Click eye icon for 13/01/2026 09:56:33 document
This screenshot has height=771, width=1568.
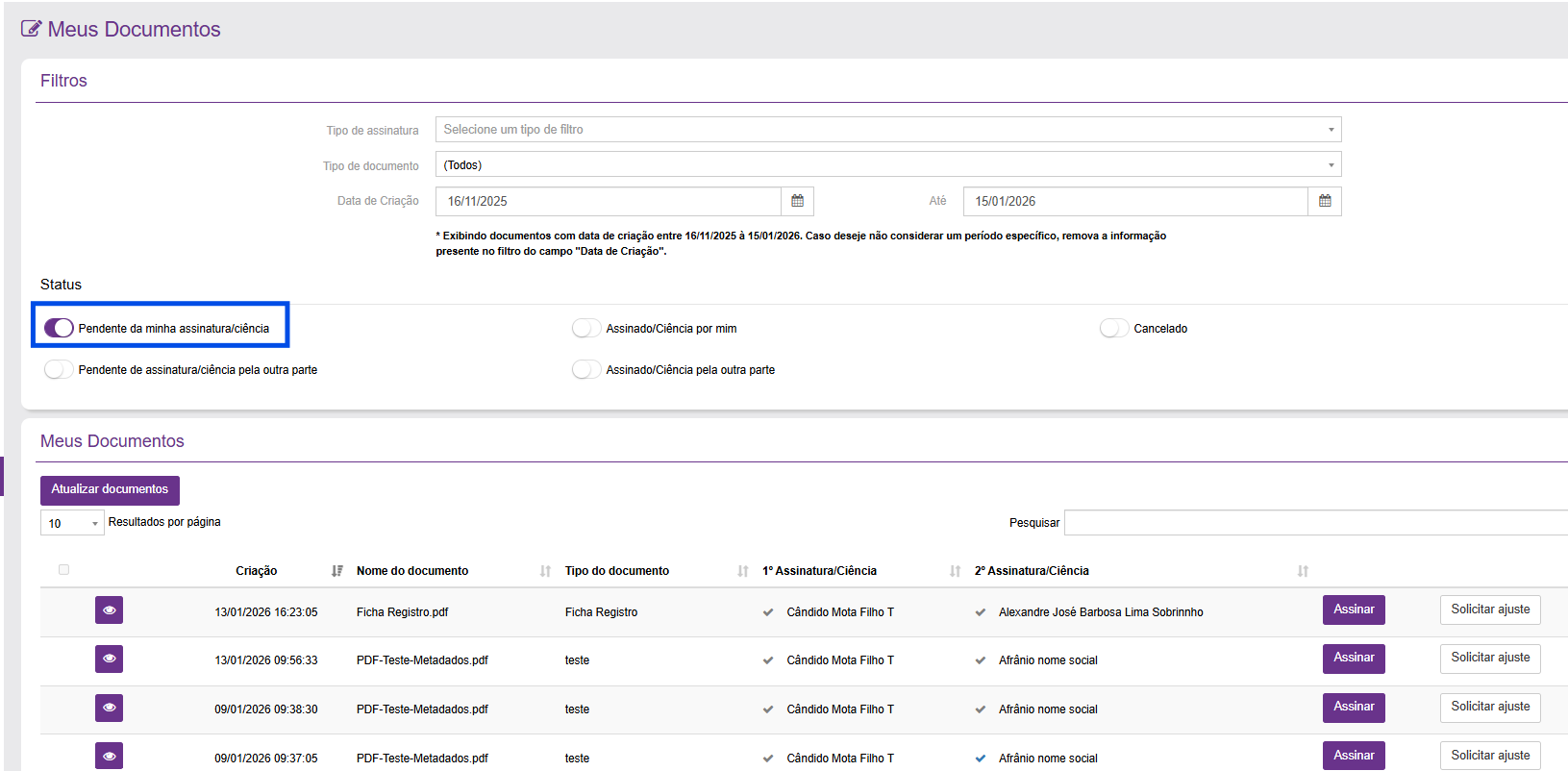coord(109,659)
